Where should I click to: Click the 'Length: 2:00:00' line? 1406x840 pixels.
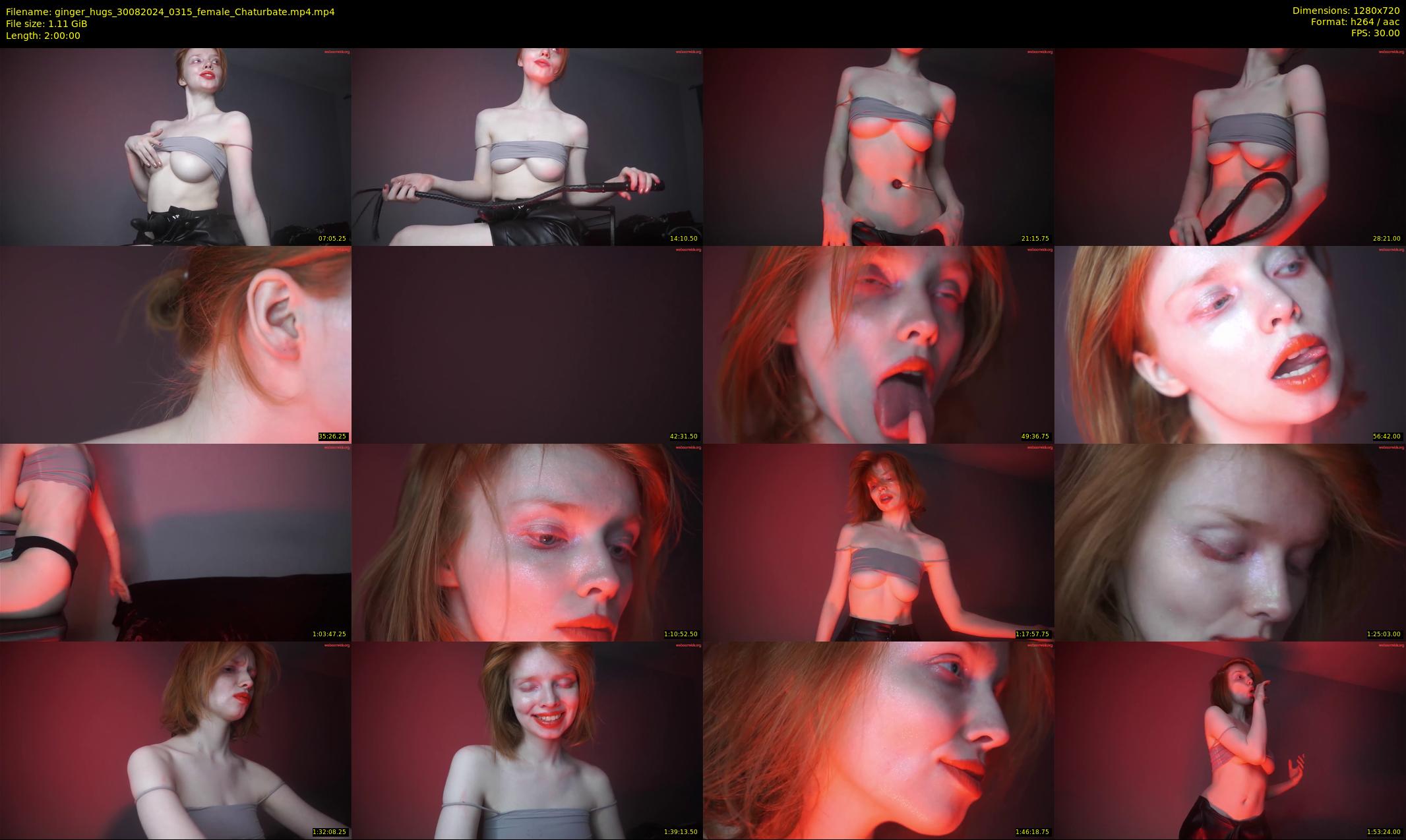(x=43, y=36)
